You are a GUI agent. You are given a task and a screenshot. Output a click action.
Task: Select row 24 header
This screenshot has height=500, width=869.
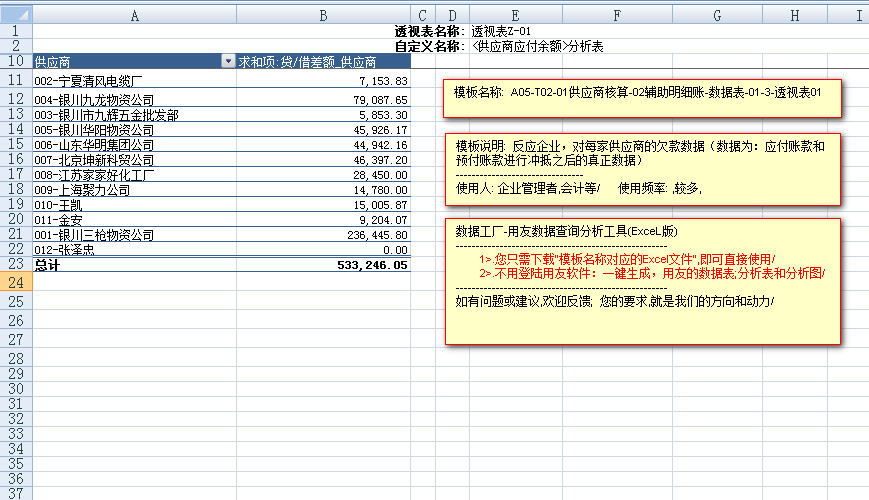pyautogui.click(x=15, y=283)
